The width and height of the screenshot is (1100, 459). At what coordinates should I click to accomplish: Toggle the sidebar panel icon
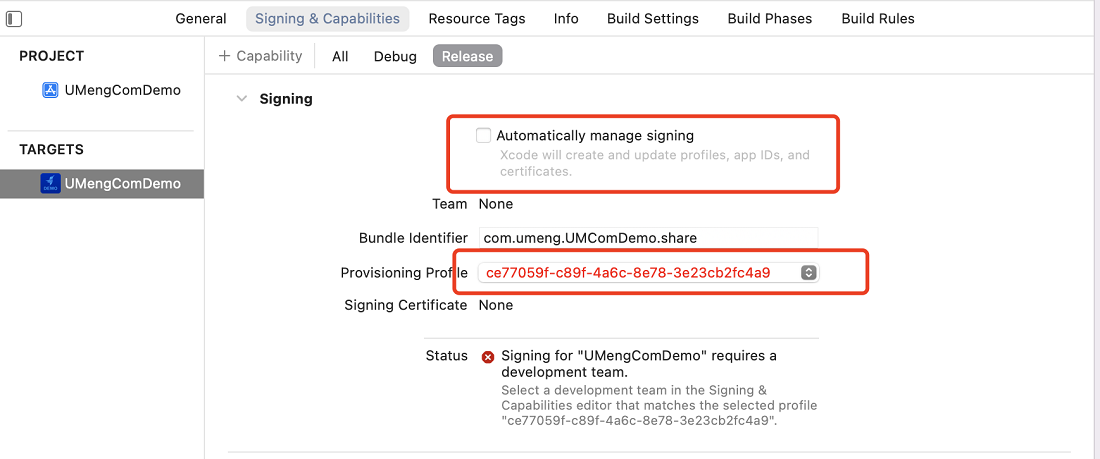tap(13, 19)
